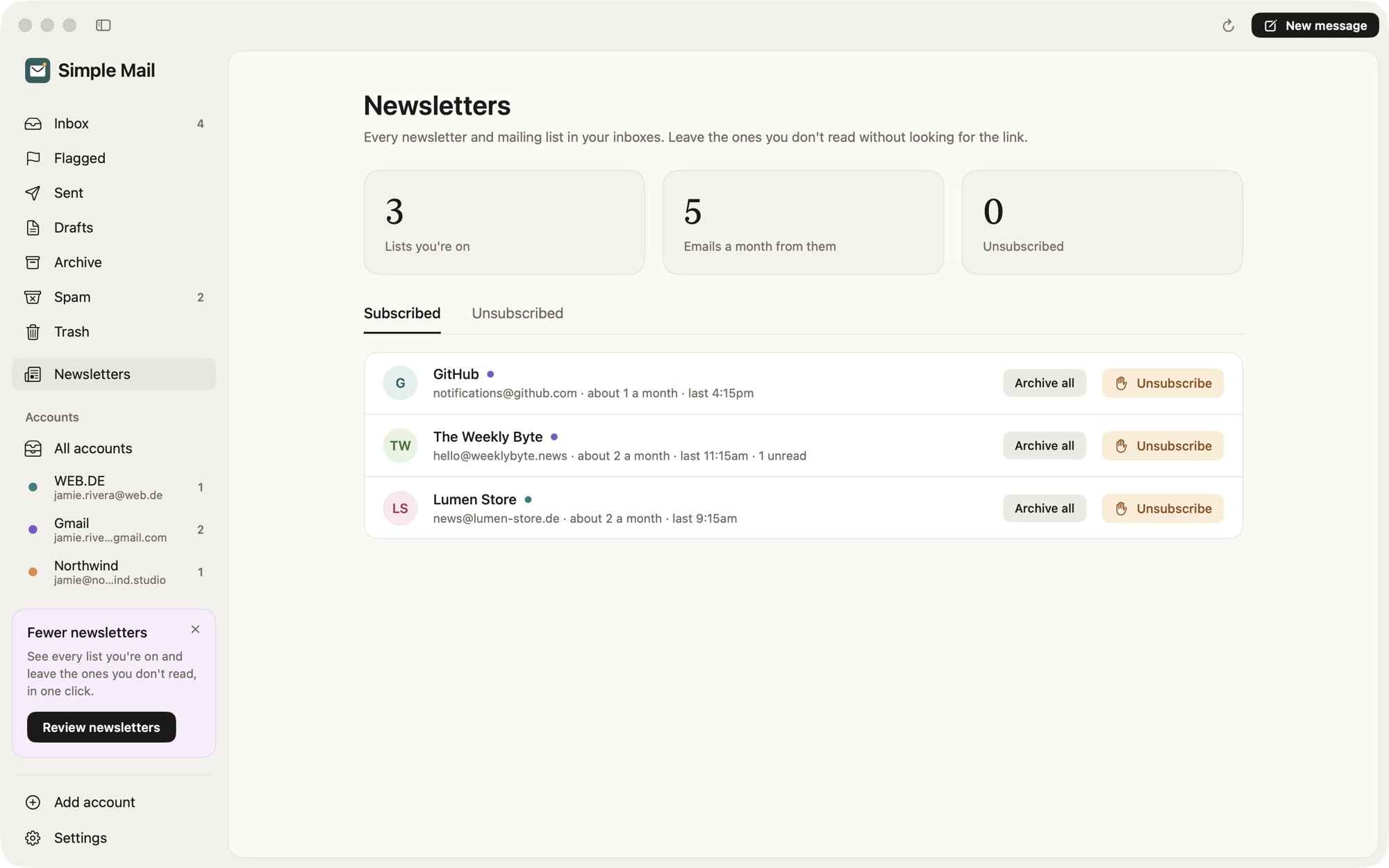This screenshot has width=1389, height=868.
Task: Click the Accounts section label
Action: 52,417
